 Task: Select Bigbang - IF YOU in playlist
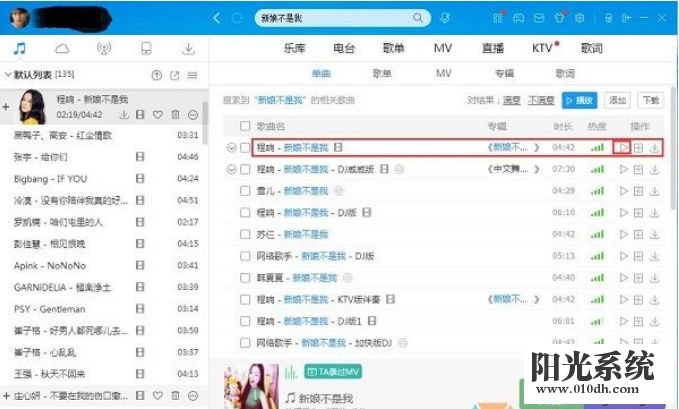pos(50,179)
